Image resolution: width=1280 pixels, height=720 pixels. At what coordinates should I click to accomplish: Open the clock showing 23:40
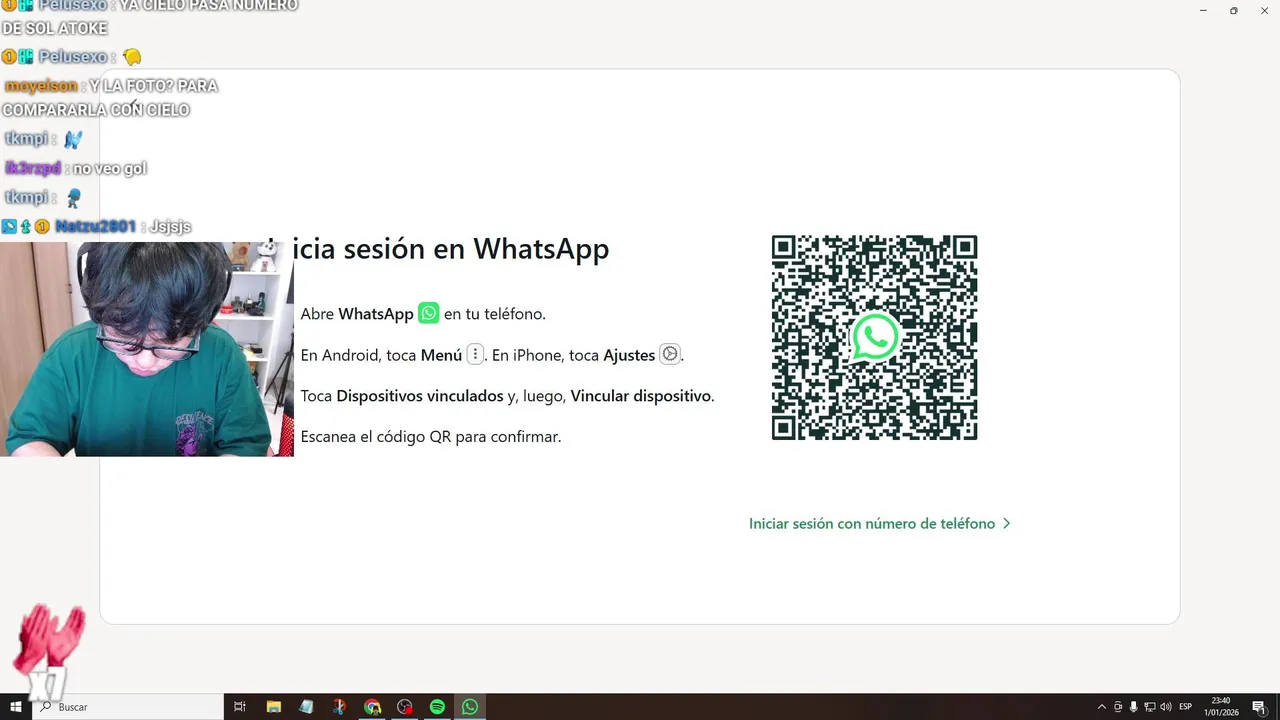pos(1221,707)
